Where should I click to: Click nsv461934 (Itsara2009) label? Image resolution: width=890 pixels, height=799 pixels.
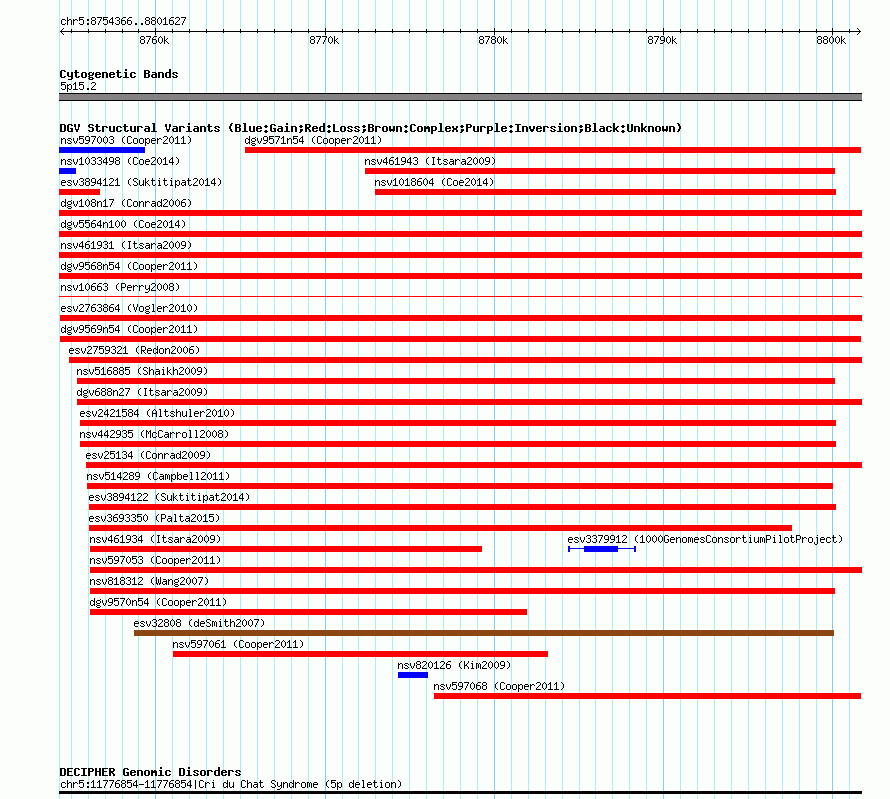pyautogui.click(x=155, y=539)
